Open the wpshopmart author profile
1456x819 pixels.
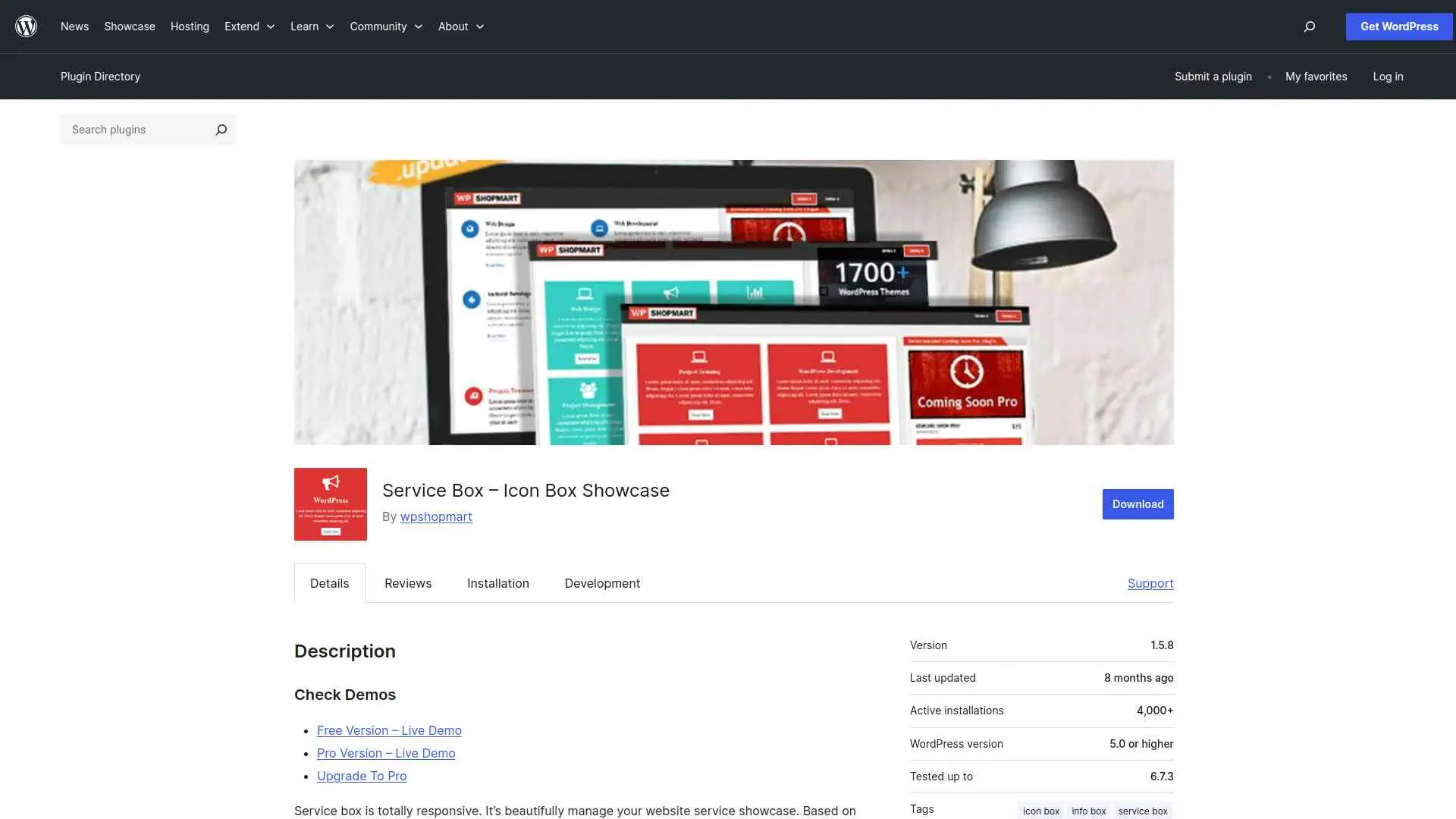[x=436, y=516]
